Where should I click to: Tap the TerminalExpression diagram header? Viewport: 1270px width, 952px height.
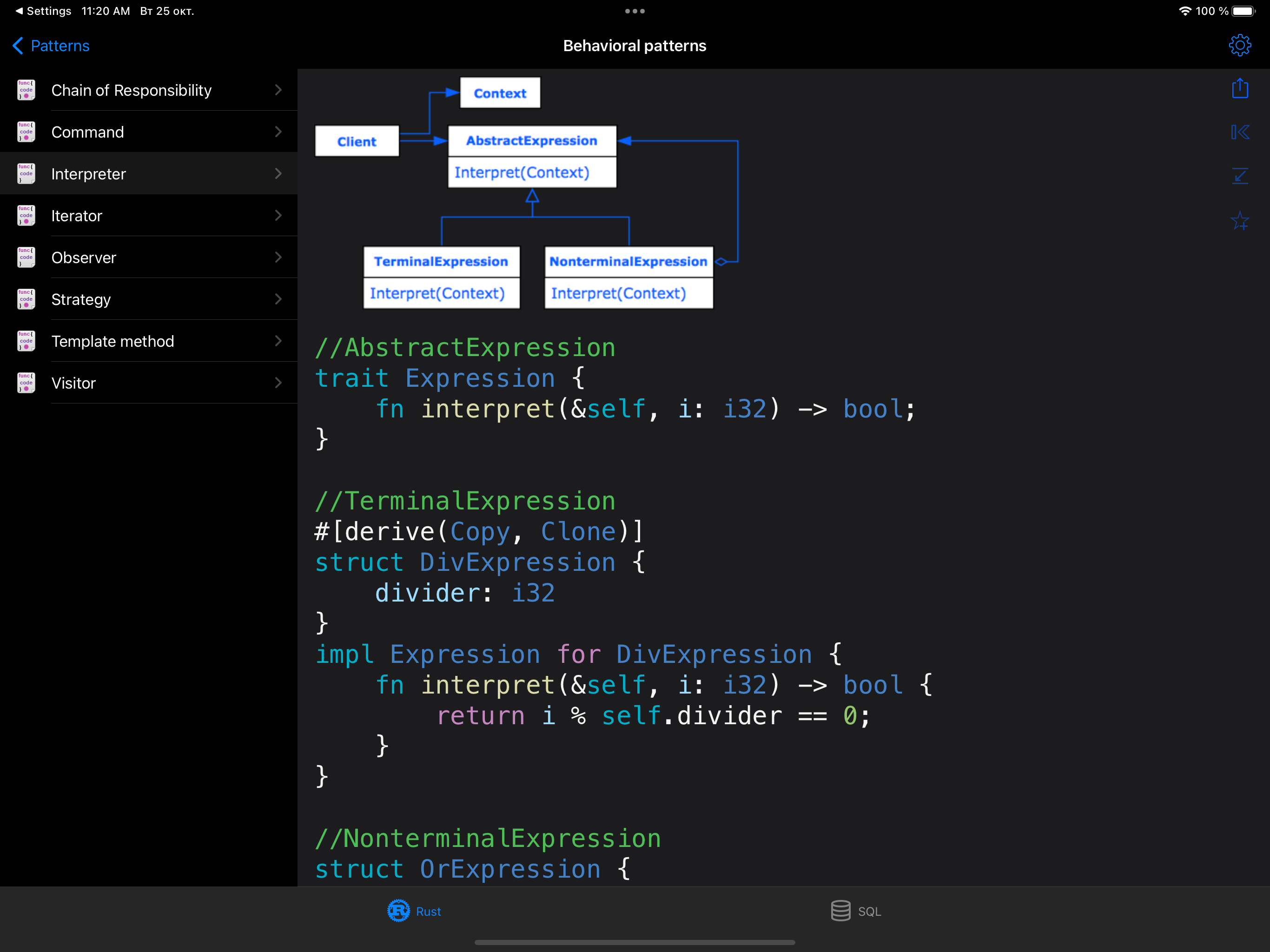pos(442,262)
